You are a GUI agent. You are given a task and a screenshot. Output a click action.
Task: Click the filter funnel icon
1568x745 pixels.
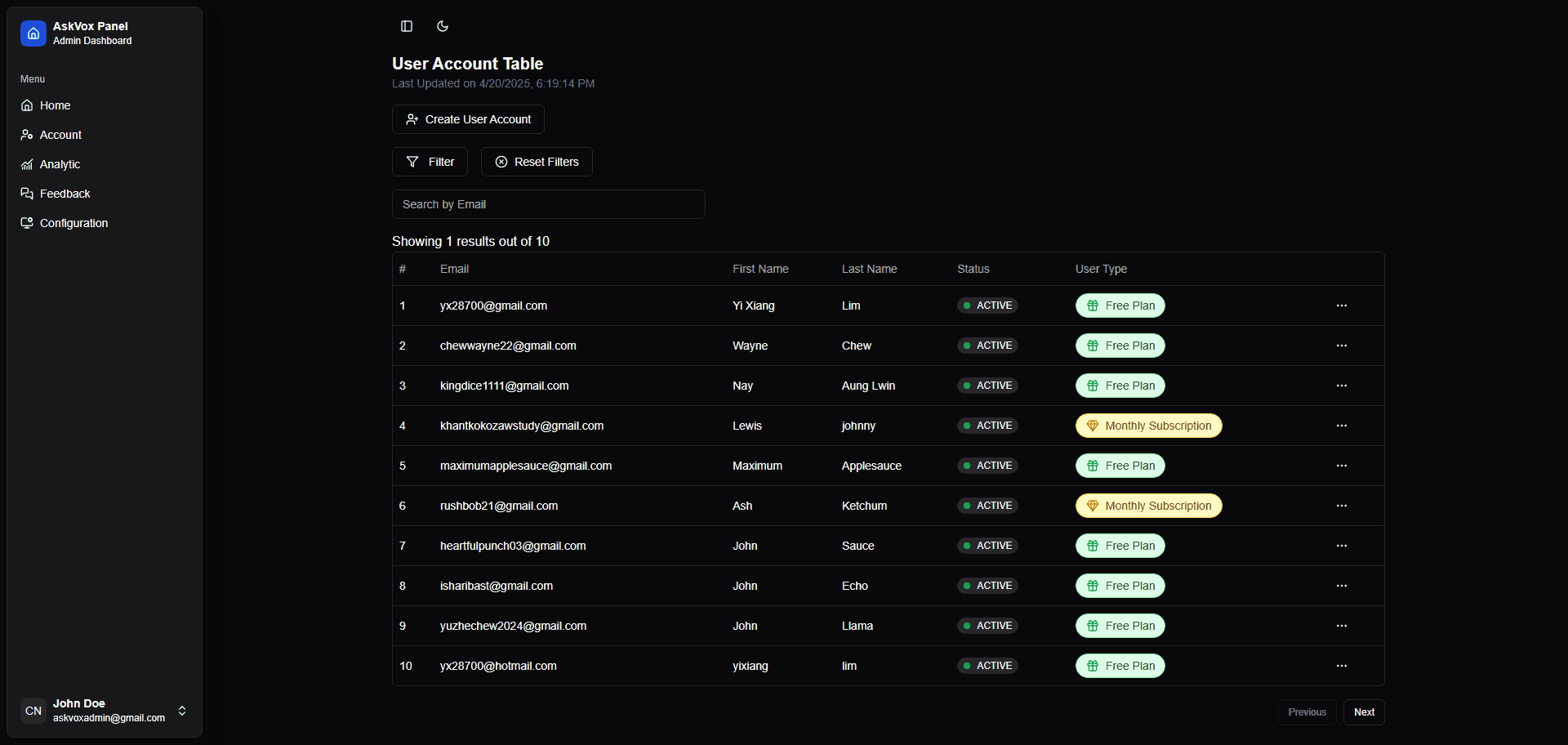412,162
